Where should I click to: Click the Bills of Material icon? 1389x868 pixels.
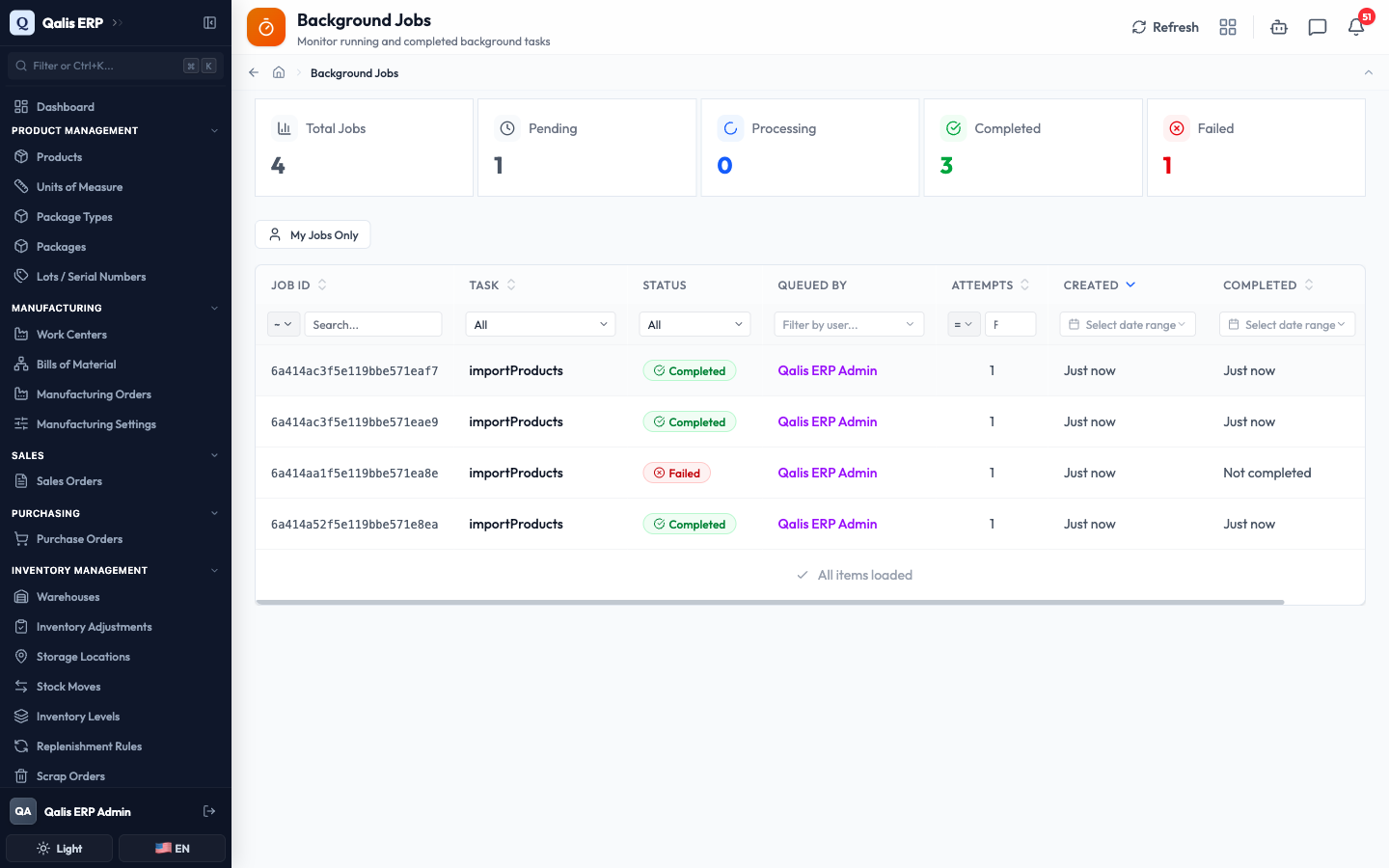coord(21,365)
